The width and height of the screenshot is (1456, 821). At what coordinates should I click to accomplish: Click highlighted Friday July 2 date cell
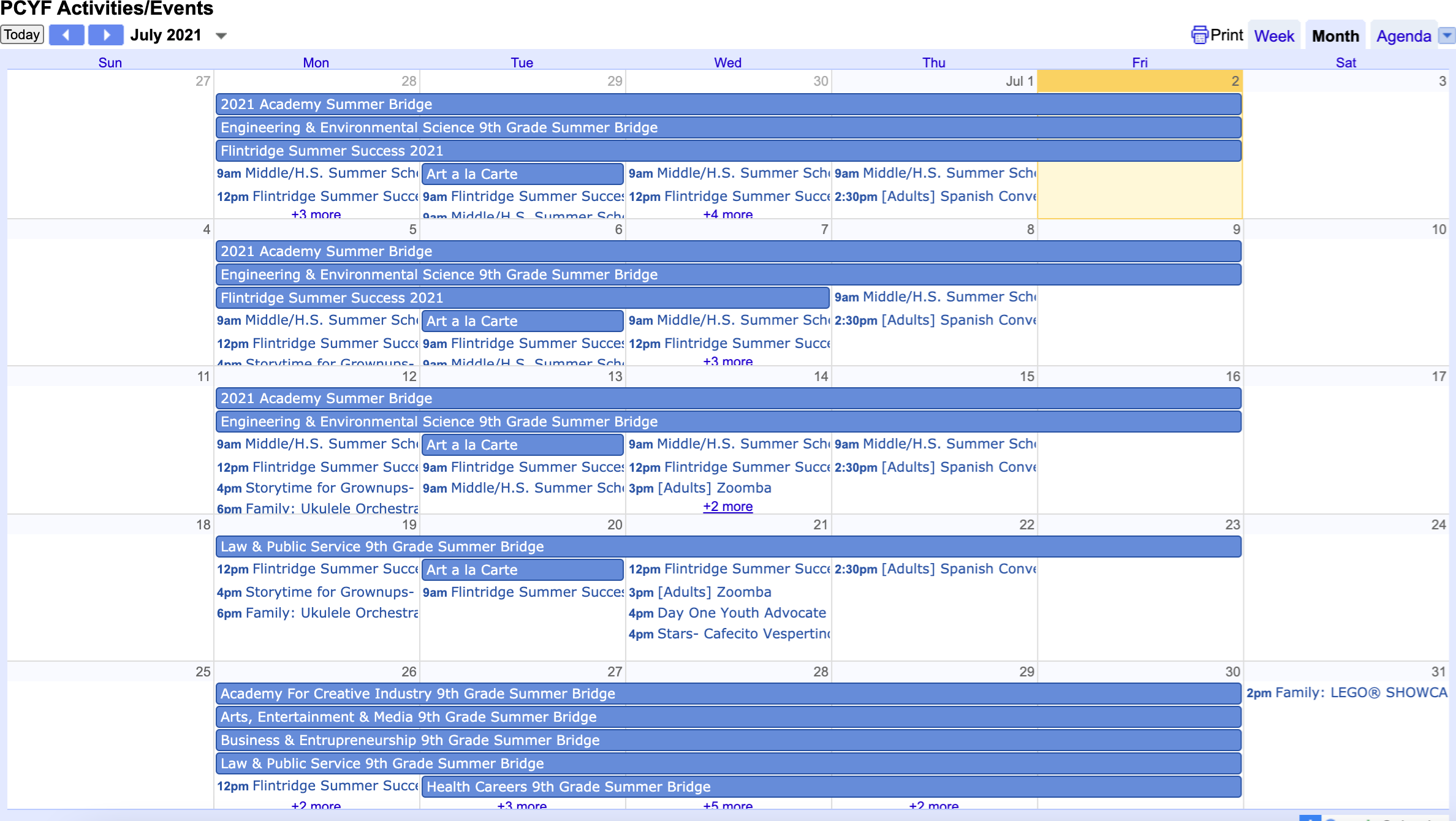point(1140,81)
